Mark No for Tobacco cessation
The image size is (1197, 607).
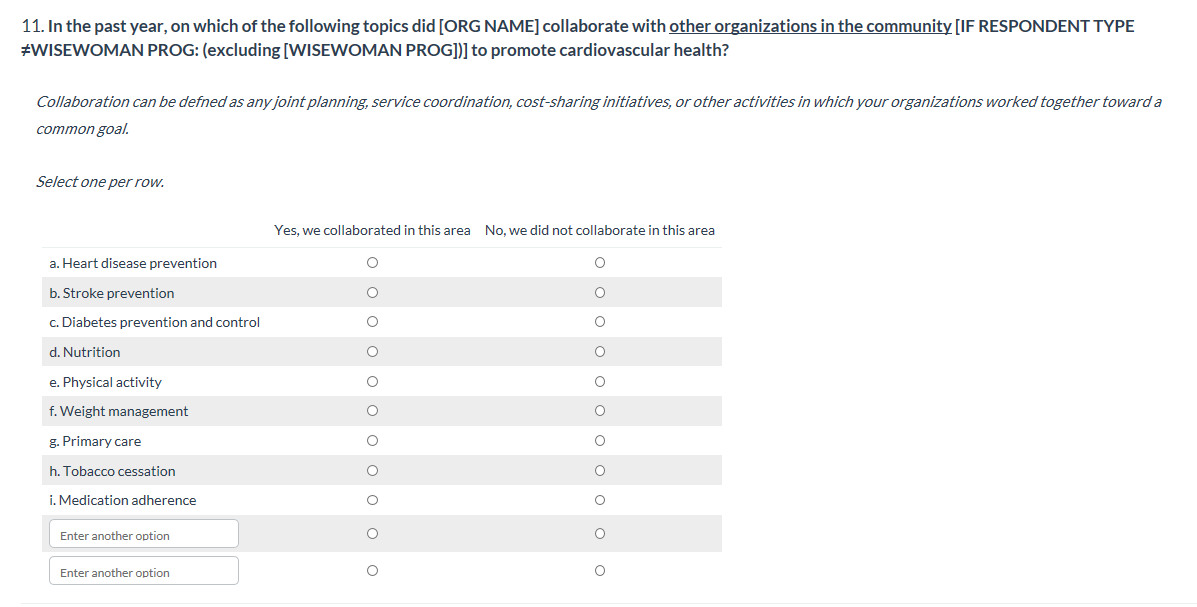click(599, 471)
